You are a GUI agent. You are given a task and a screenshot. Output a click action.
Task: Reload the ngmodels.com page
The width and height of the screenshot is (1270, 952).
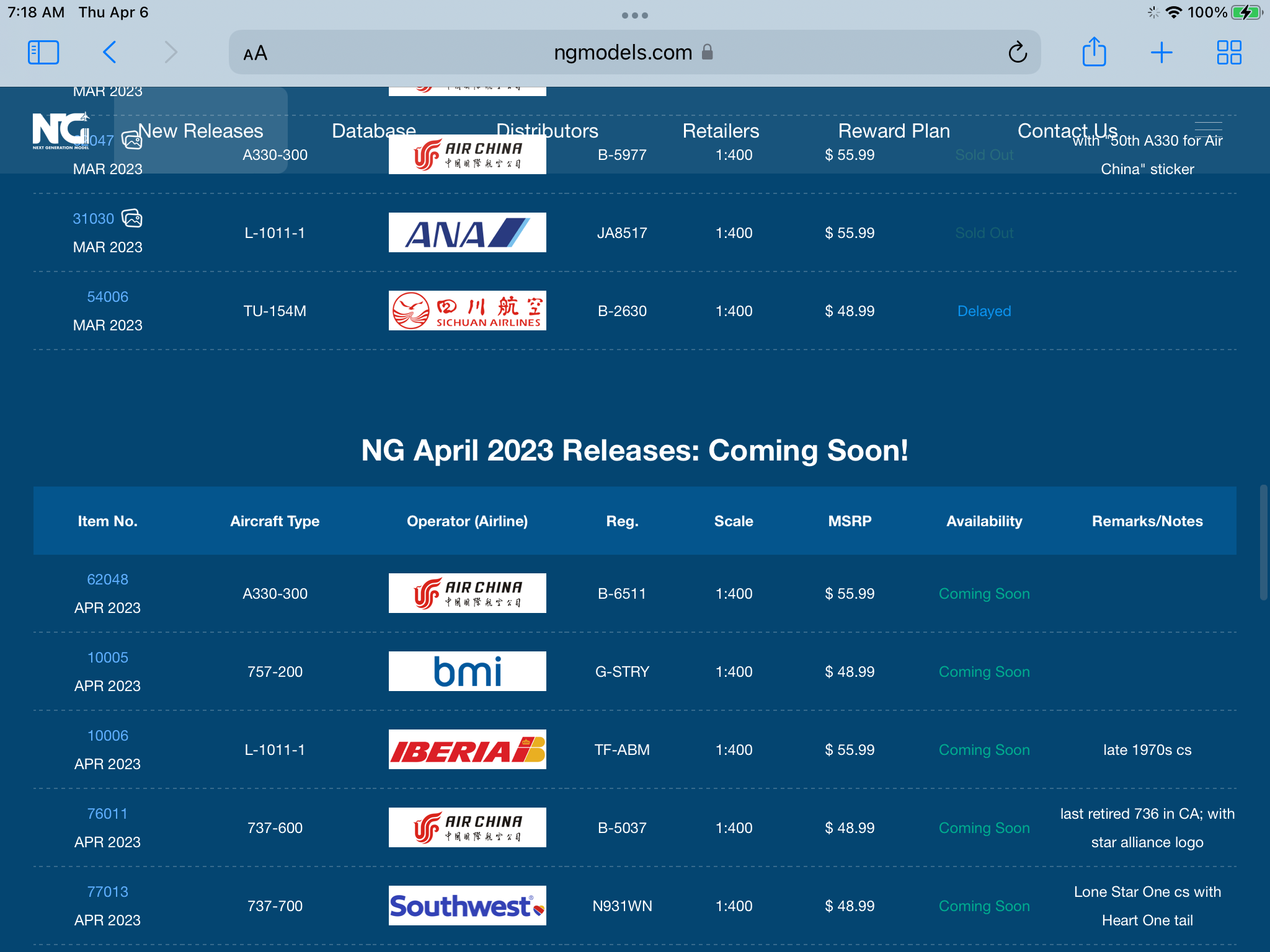click(1018, 53)
